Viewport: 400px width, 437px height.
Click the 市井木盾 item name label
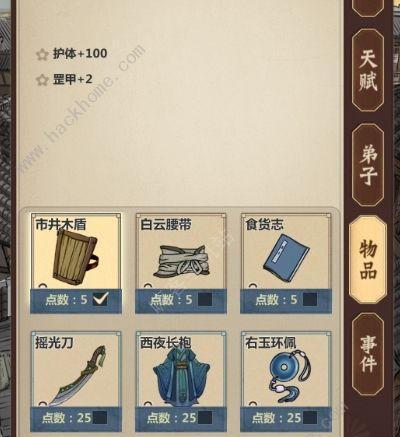61,224
